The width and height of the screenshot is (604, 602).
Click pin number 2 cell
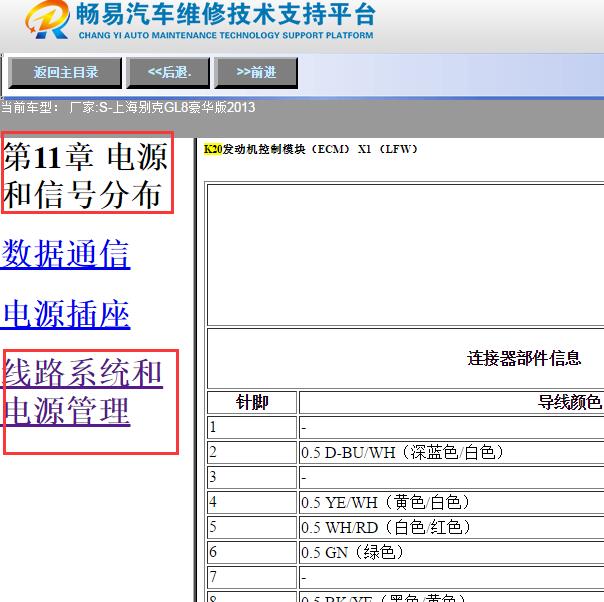pos(252,452)
